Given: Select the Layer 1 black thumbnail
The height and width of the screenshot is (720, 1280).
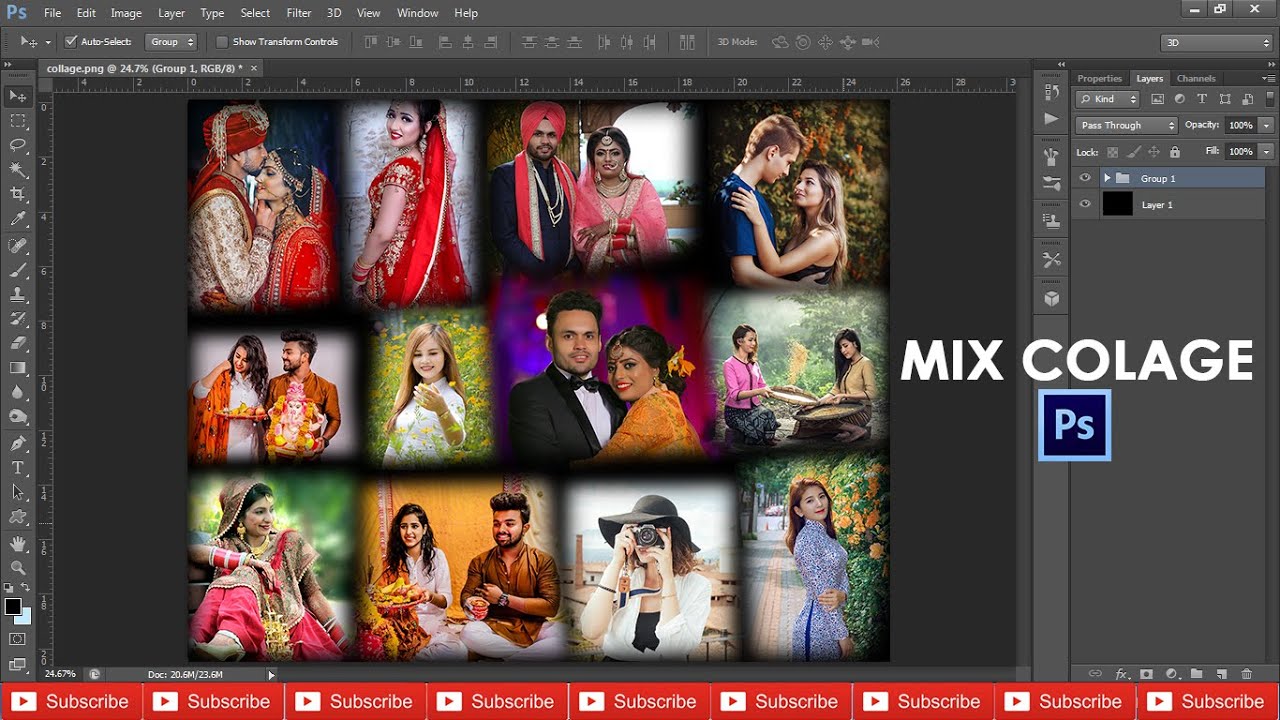Looking at the screenshot, I should pos(1117,204).
